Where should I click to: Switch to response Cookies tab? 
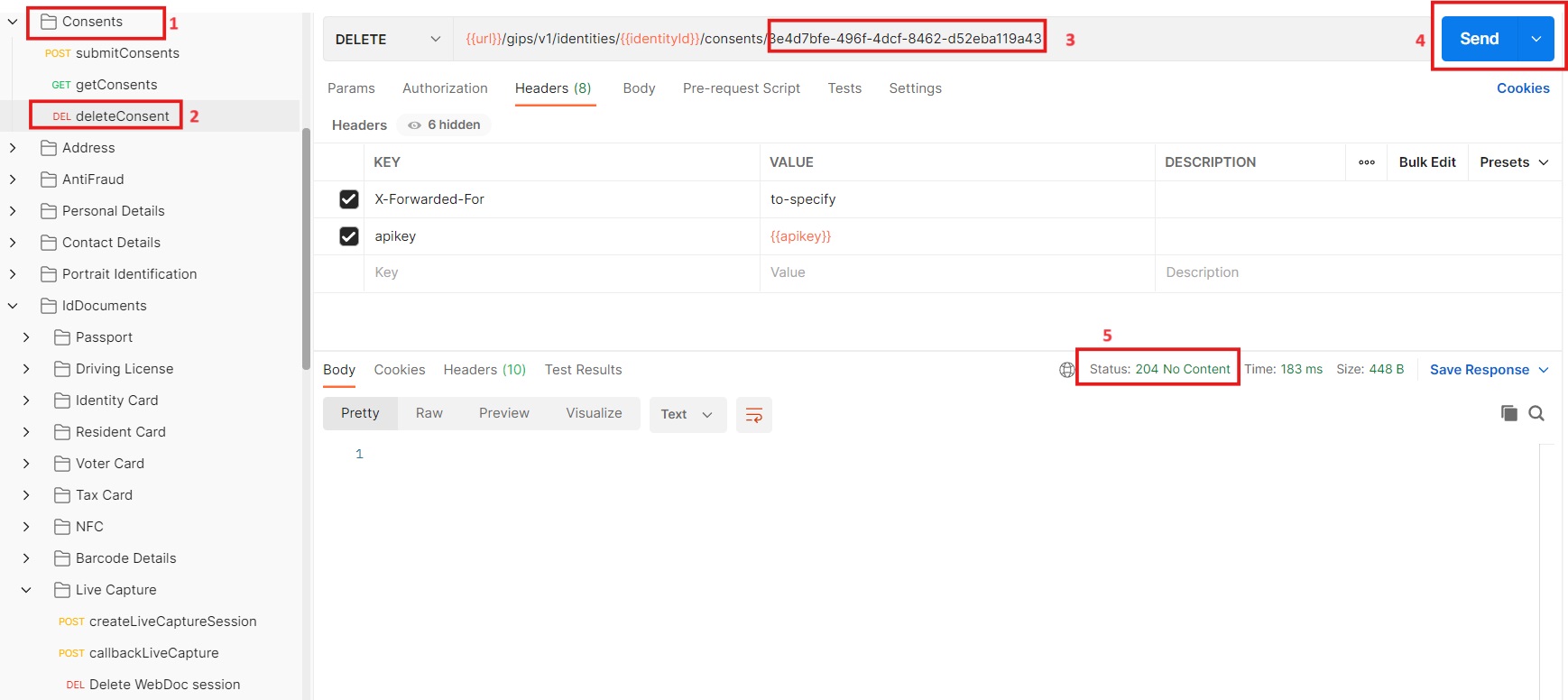(400, 370)
